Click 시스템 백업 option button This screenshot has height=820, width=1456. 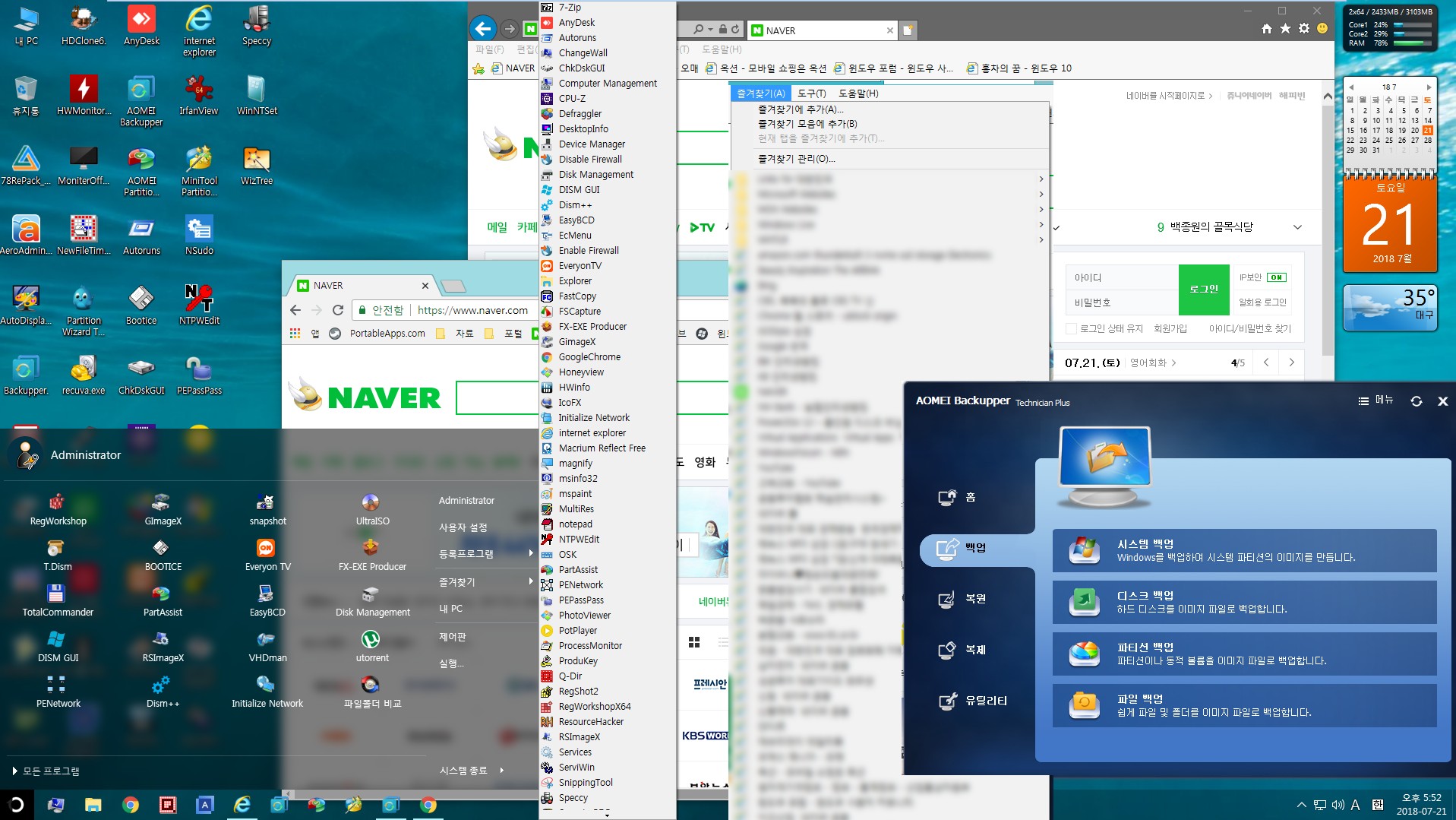(x=1244, y=550)
